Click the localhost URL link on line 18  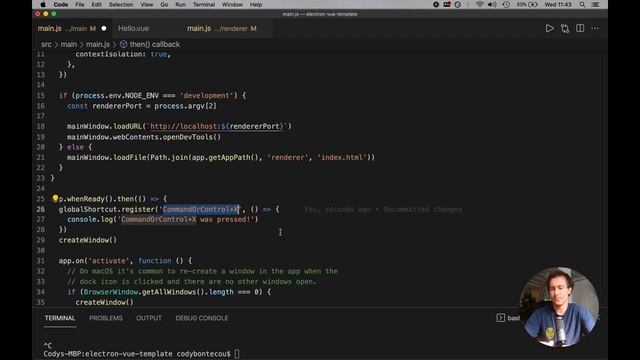click(x=216, y=127)
